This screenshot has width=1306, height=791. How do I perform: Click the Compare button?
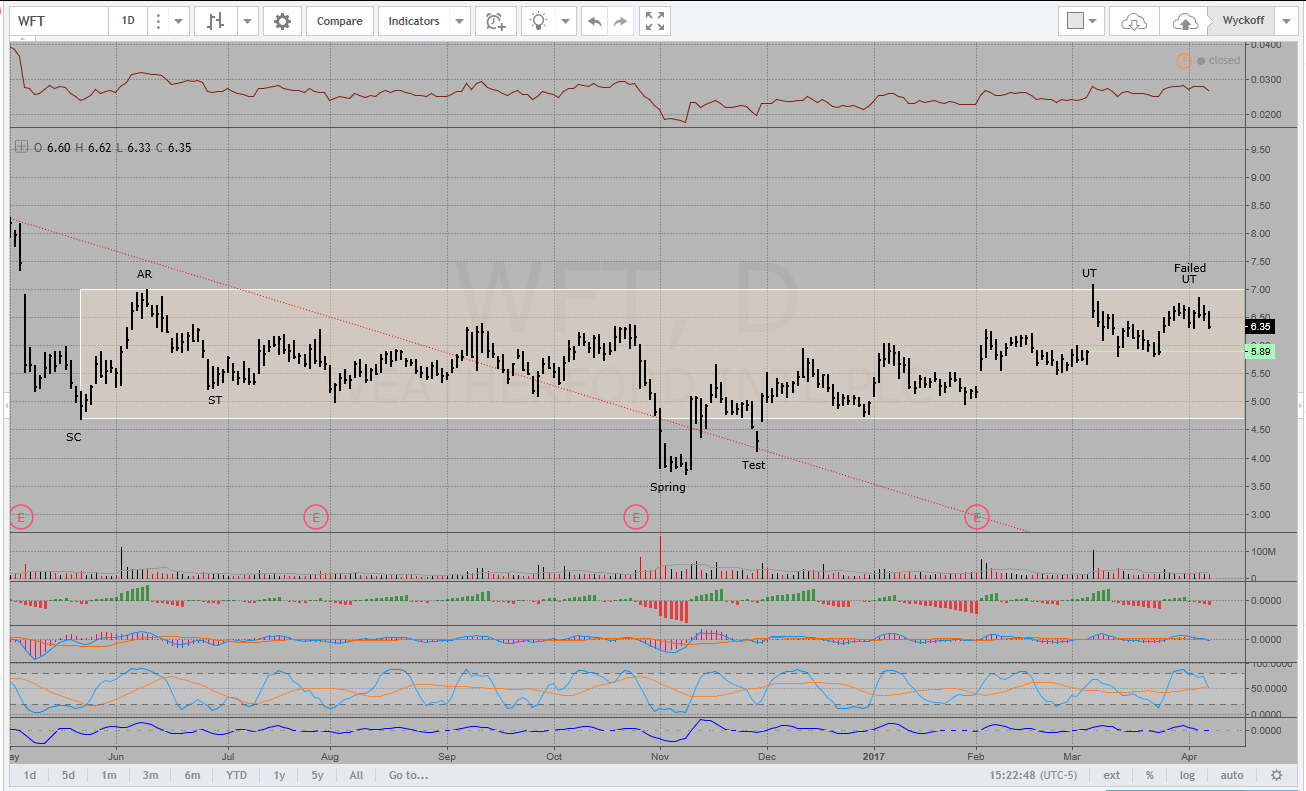pyautogui.click(x=340, y=21)
